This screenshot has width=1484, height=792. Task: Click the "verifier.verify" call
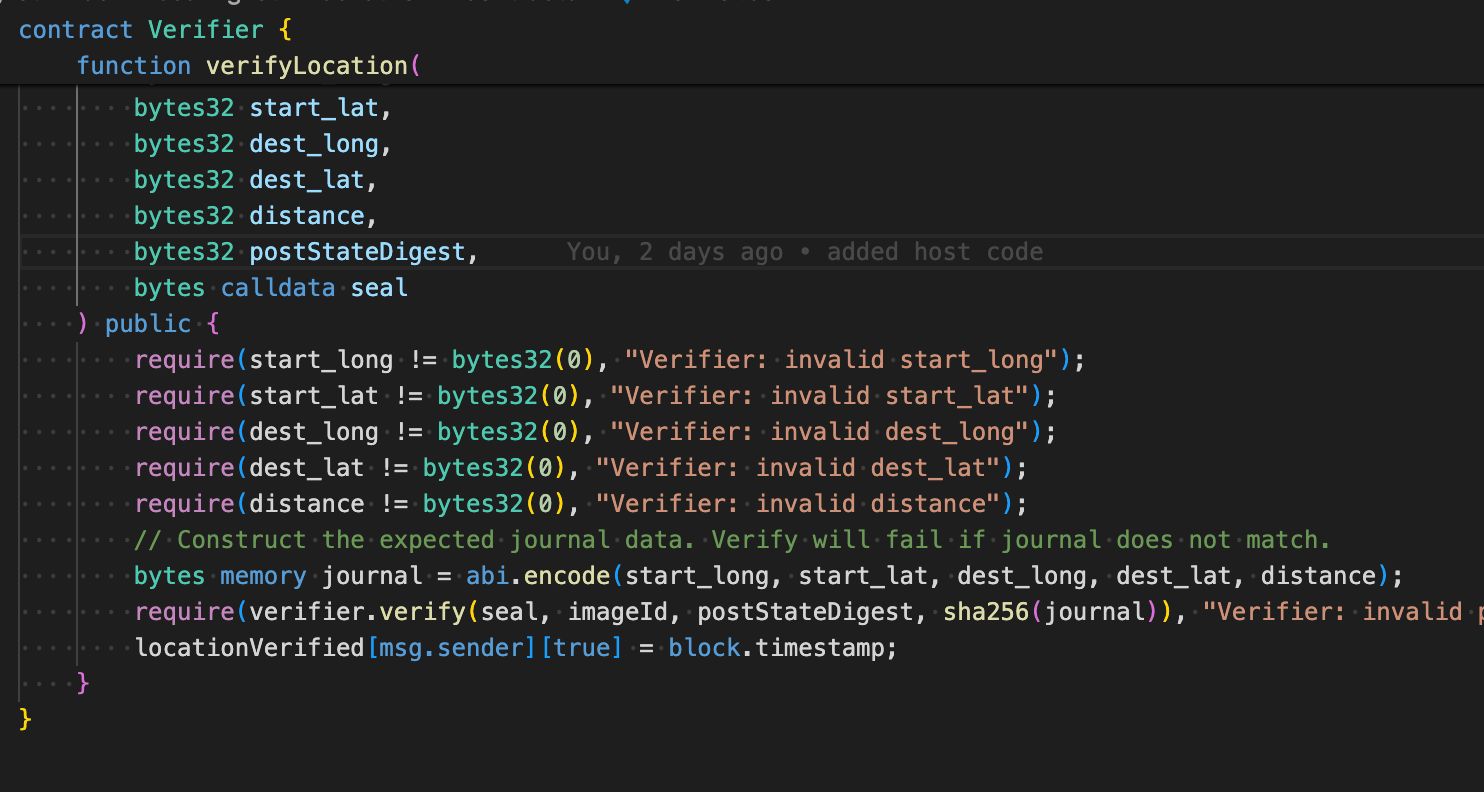click(x=357, y=612)
